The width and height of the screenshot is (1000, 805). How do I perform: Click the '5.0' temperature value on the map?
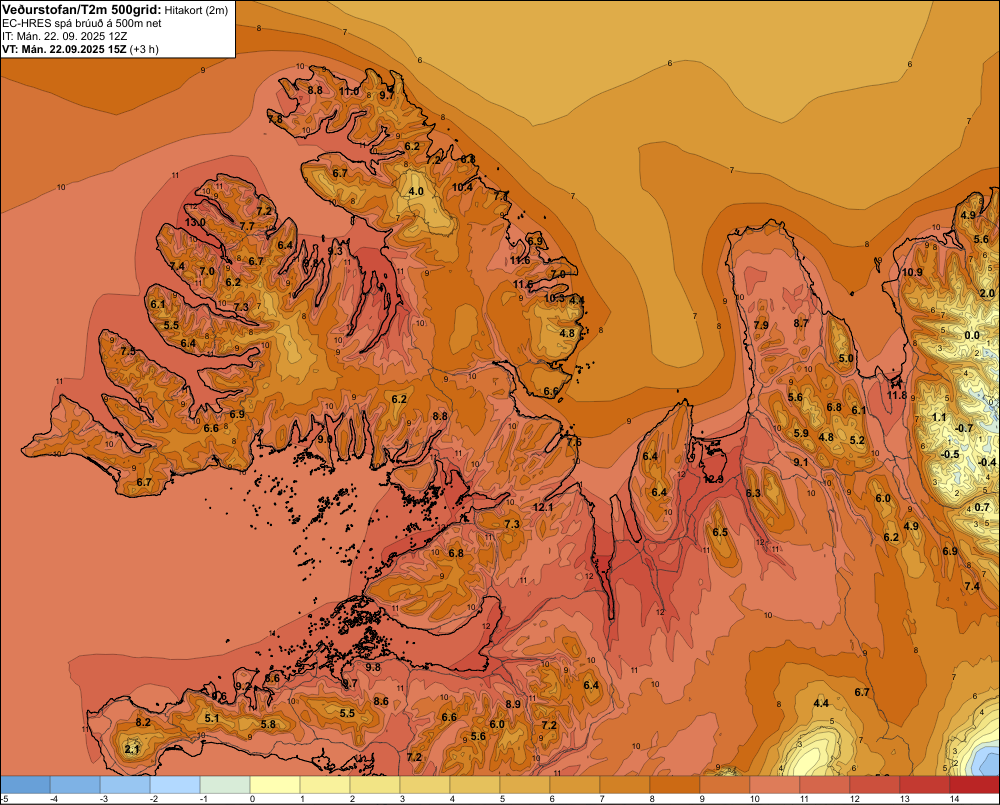coord(846,358)
